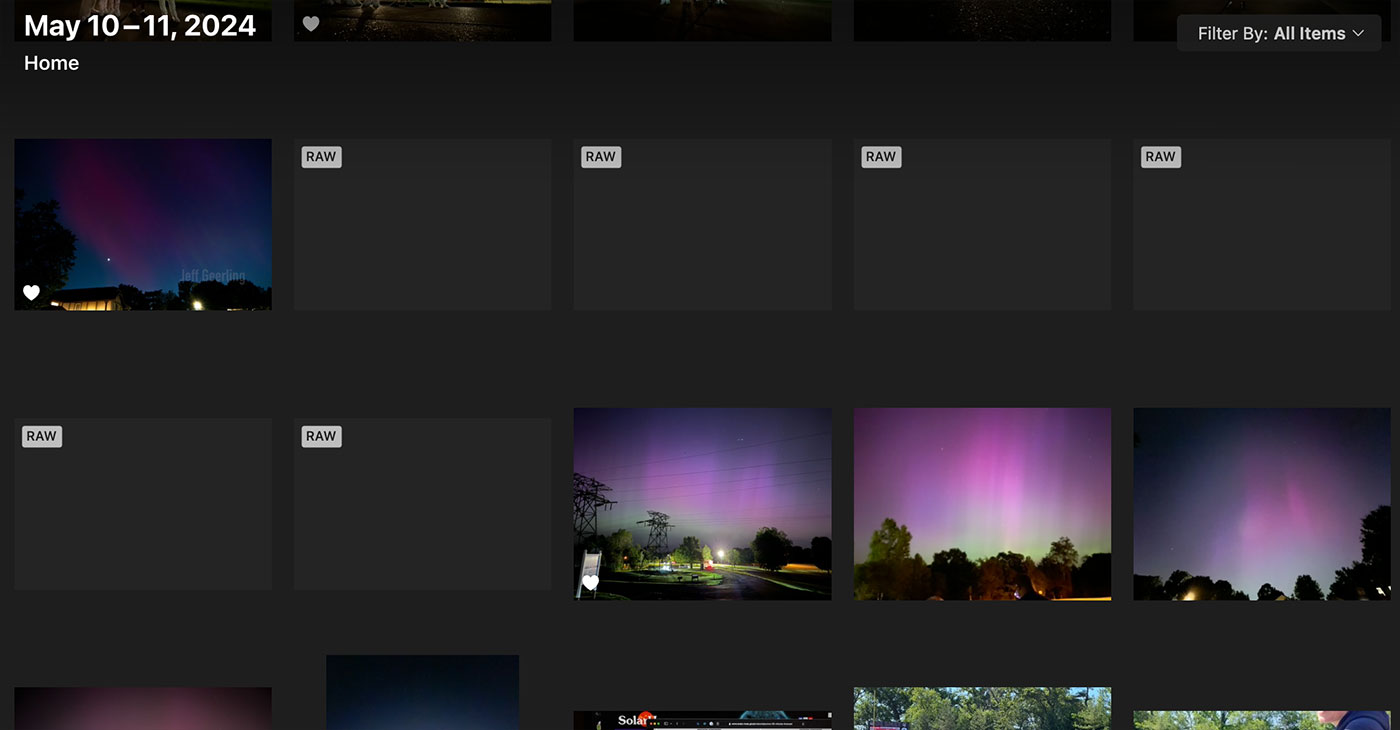
Task: Select the pink and green aurora over trees photo
Action: pyautogui.click(x=982, y=504)
